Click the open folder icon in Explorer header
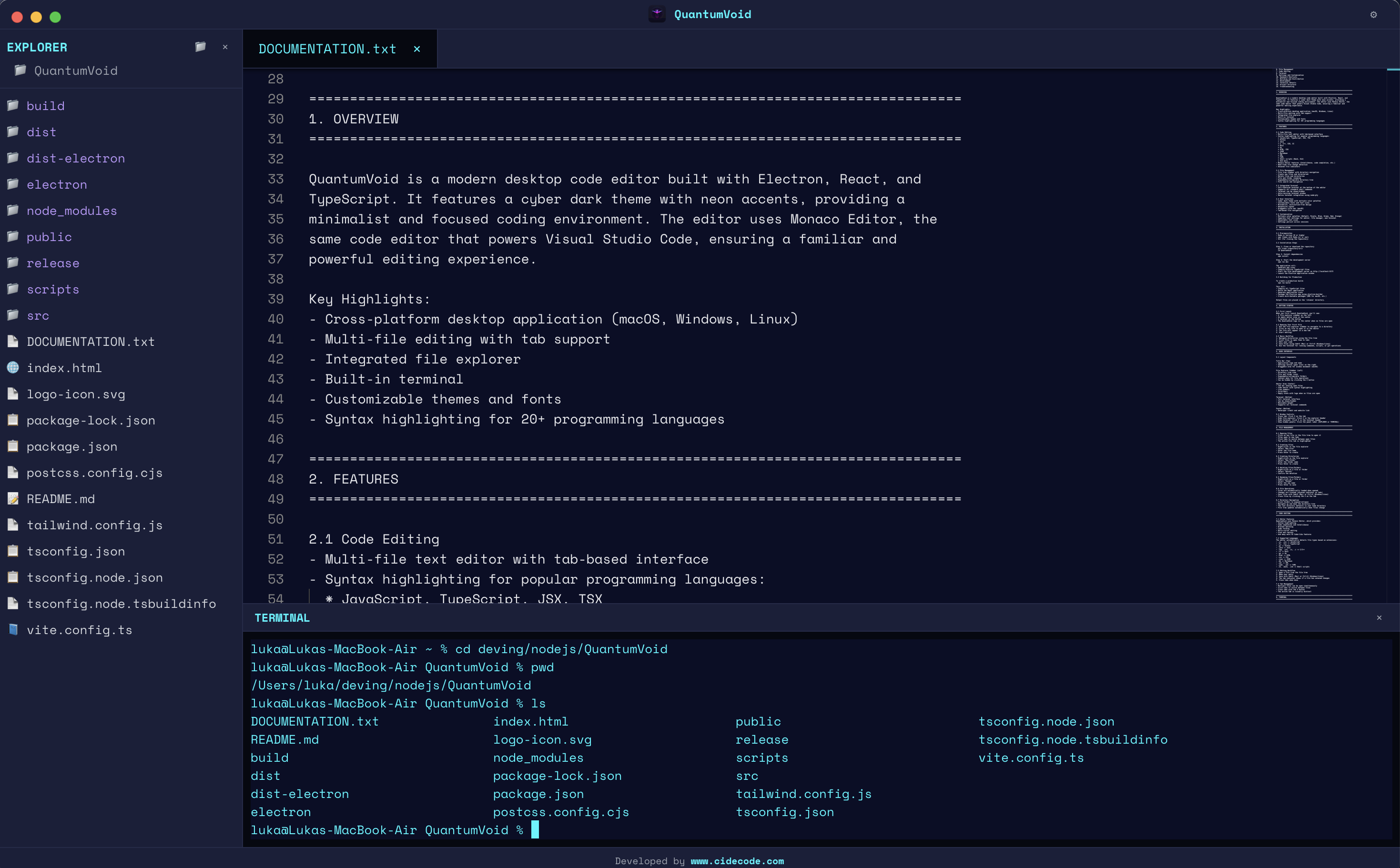This screenshot has height=868, width=1400. 201,47
